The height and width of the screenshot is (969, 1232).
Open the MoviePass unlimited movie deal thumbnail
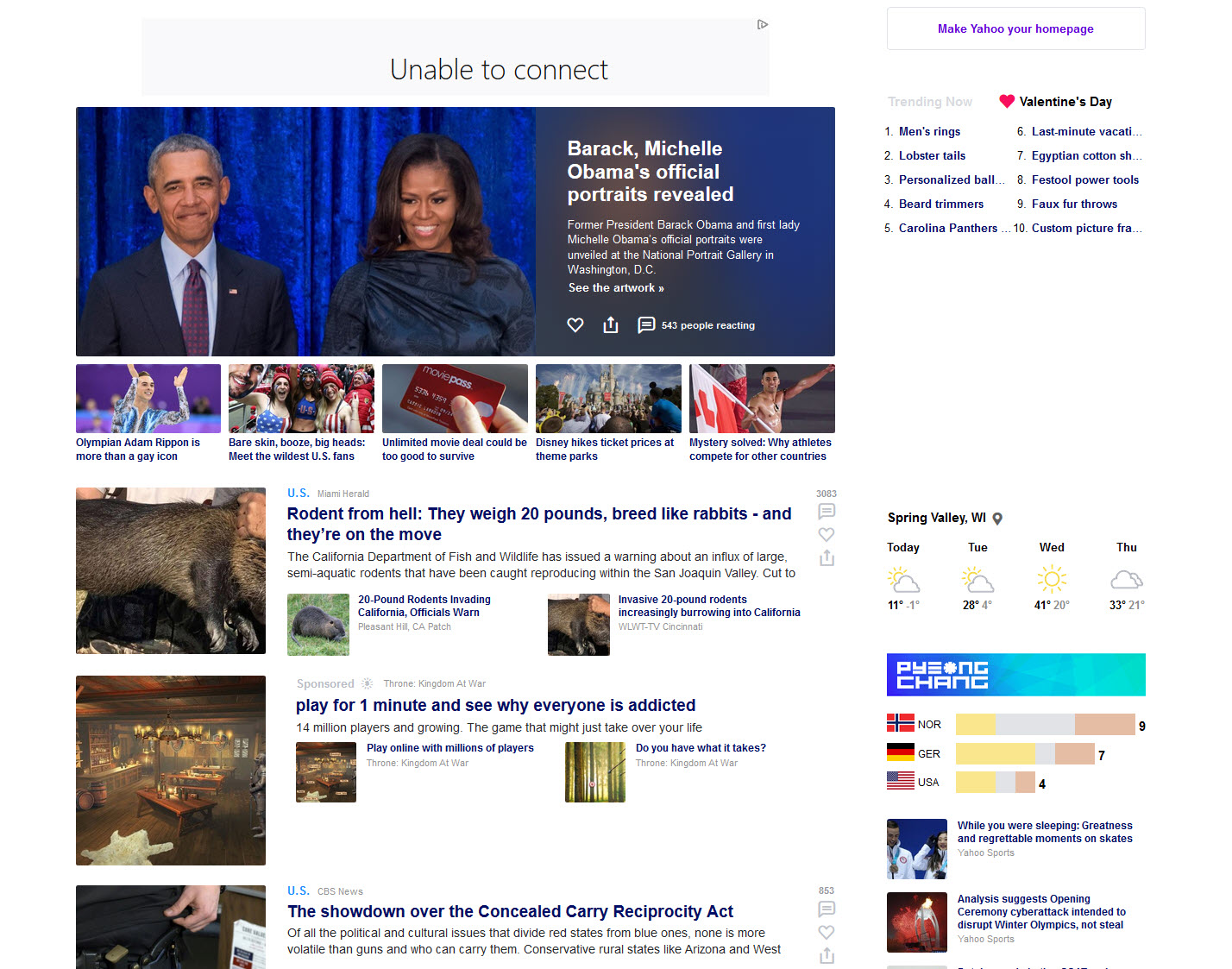[x=455, y=399]
